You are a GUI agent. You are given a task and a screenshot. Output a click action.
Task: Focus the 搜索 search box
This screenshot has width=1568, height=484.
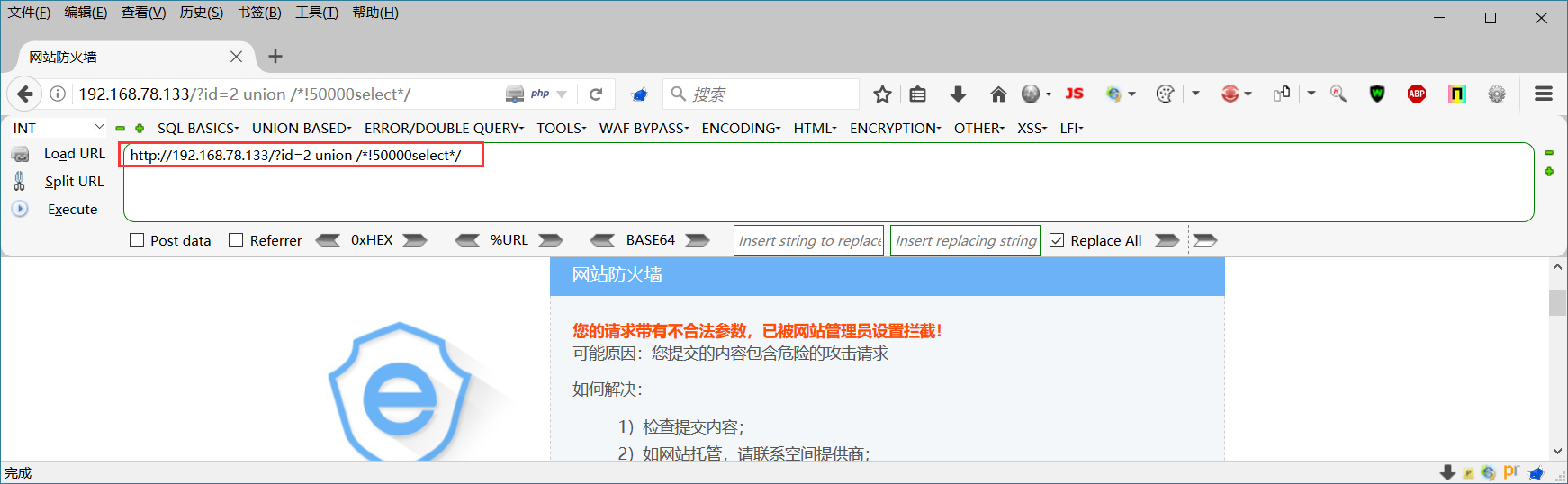click(x=761, y=94)
